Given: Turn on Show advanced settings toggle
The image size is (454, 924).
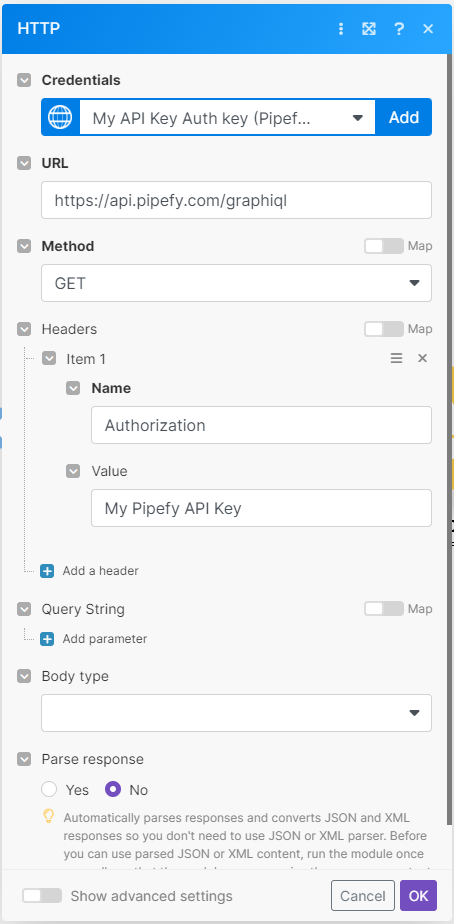Looking at the screenshot, I should pos(42,896).
